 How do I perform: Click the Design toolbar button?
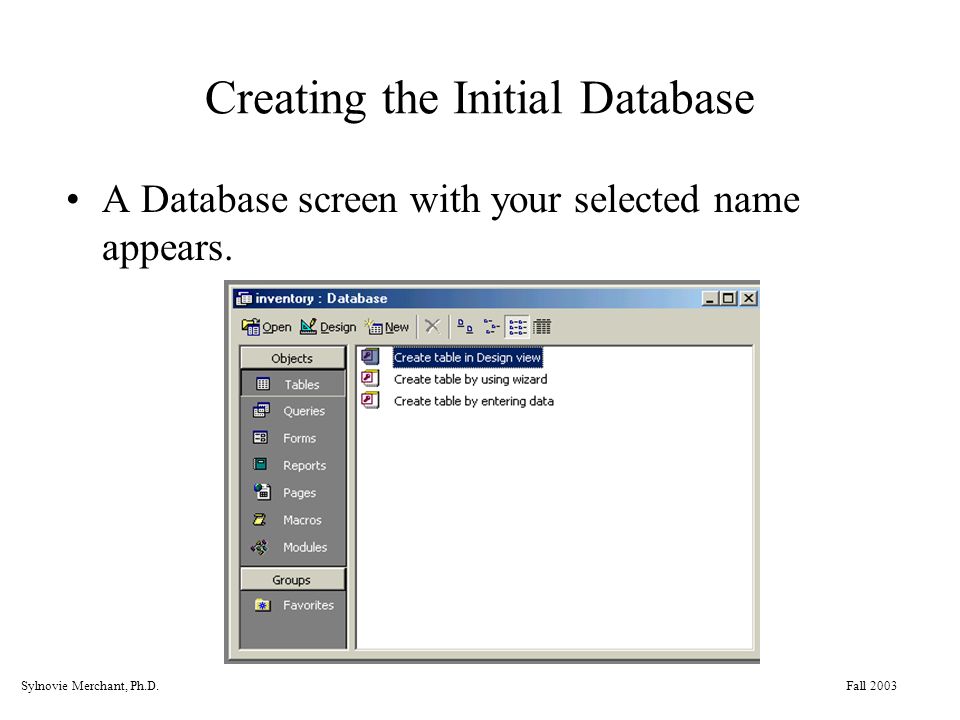point(328,327)
